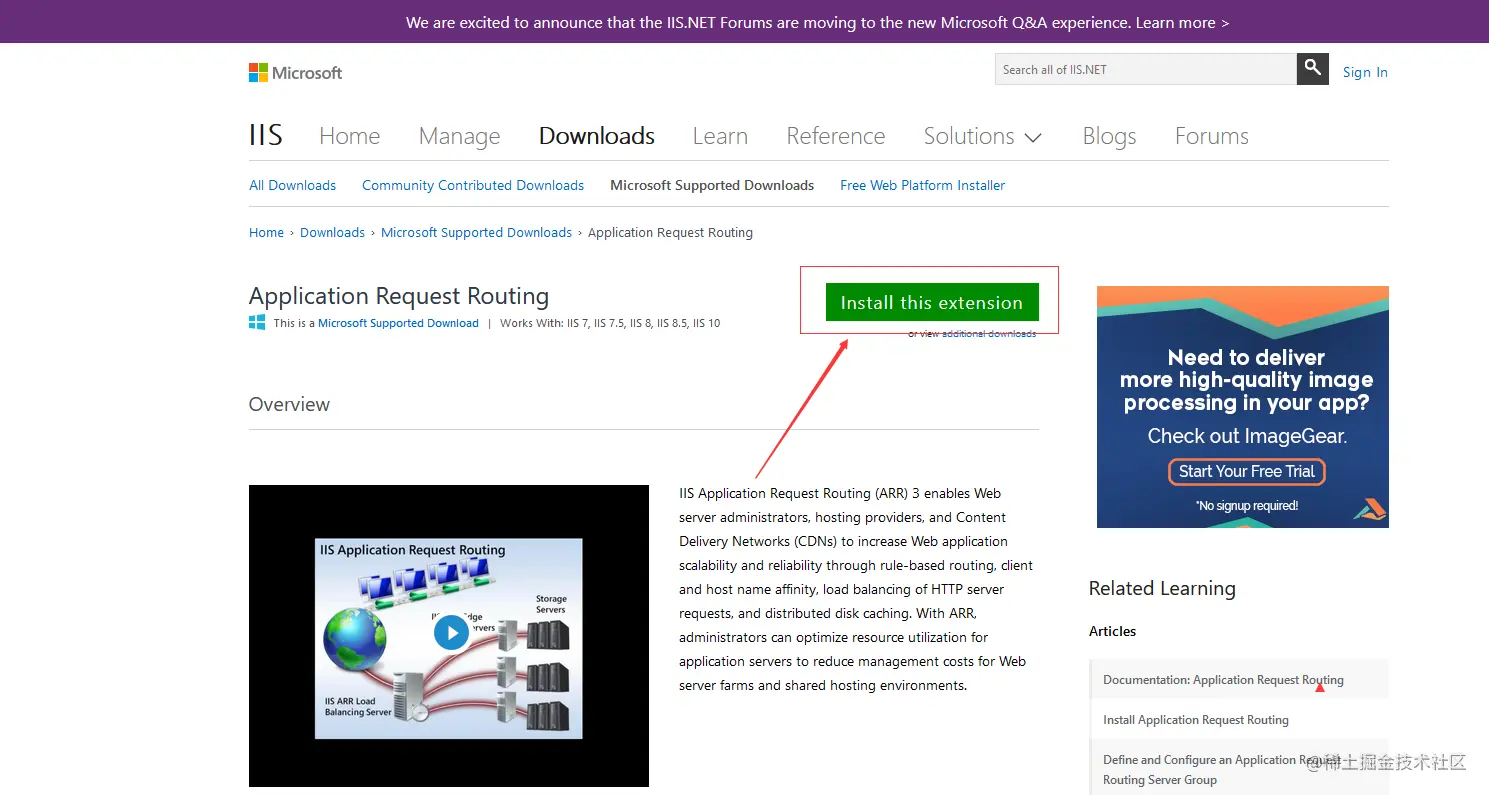Image resolution: width=1489 pixels, height=795 pixels.
Task: Click the Related Learning heading
Action: (x=1162, y=588)
